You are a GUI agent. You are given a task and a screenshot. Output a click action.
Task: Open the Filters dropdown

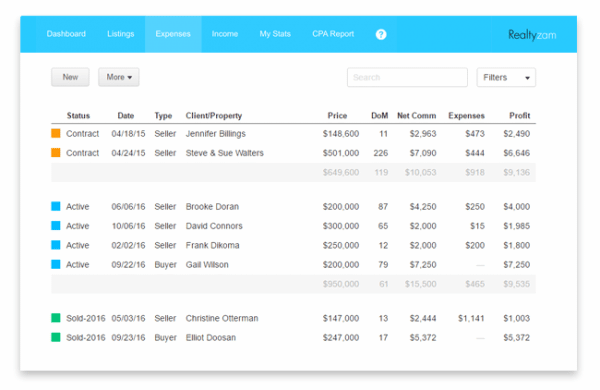pos(506,77)
